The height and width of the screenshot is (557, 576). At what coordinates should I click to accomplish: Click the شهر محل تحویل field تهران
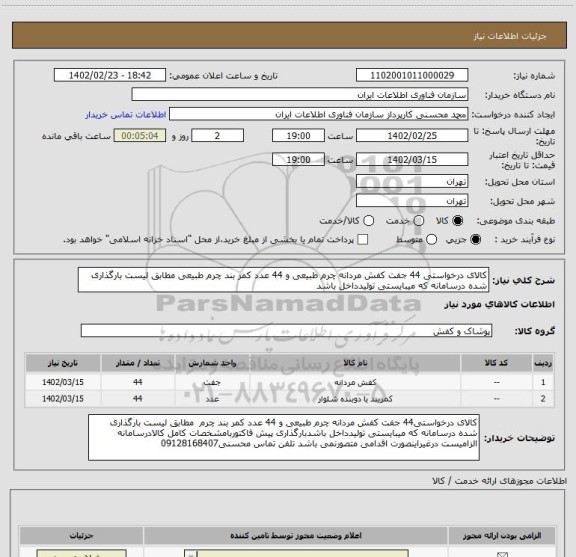pos(412,201)
